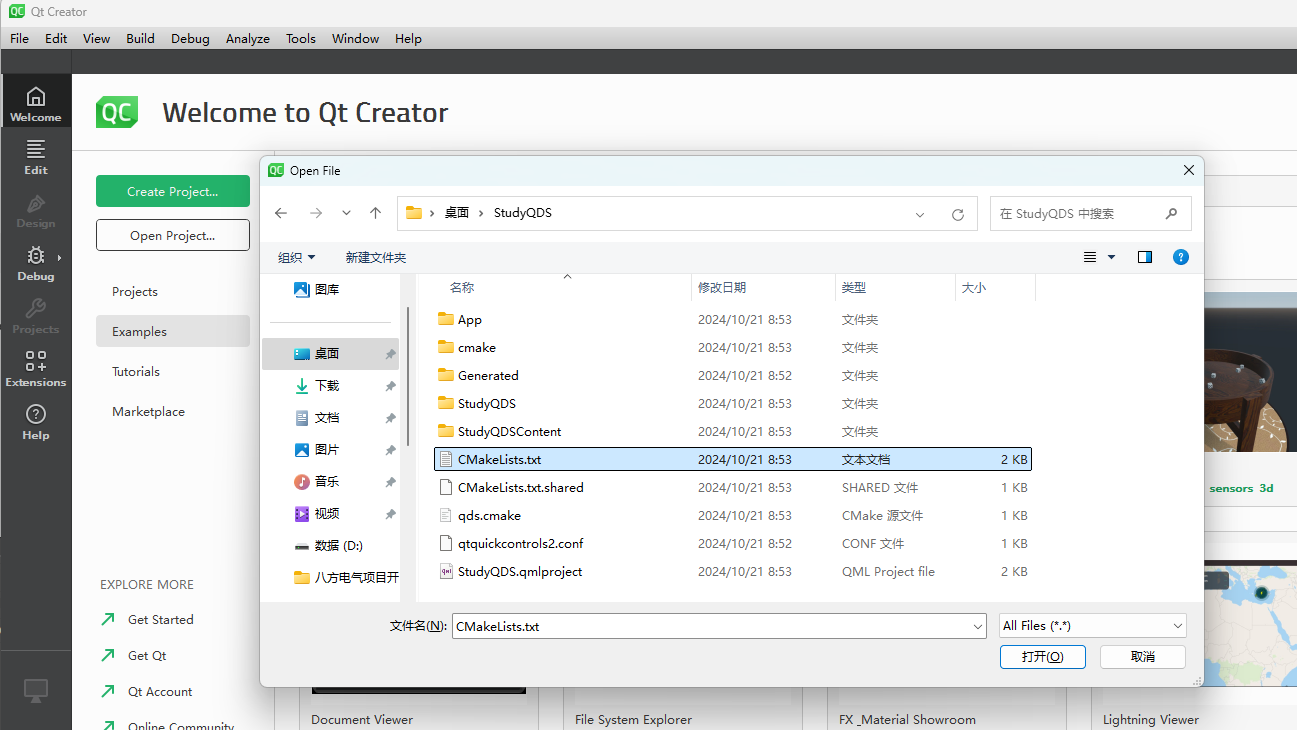
Task: Expand the Debug mode submenu arrow
Action: tap(59, 257)
